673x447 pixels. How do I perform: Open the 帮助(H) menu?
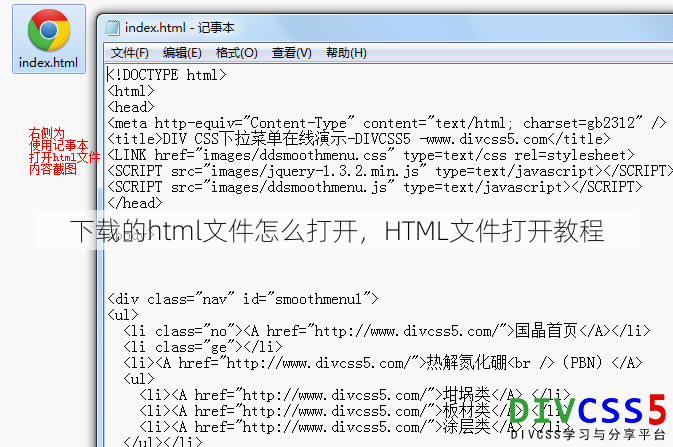(x=346, y=53)
